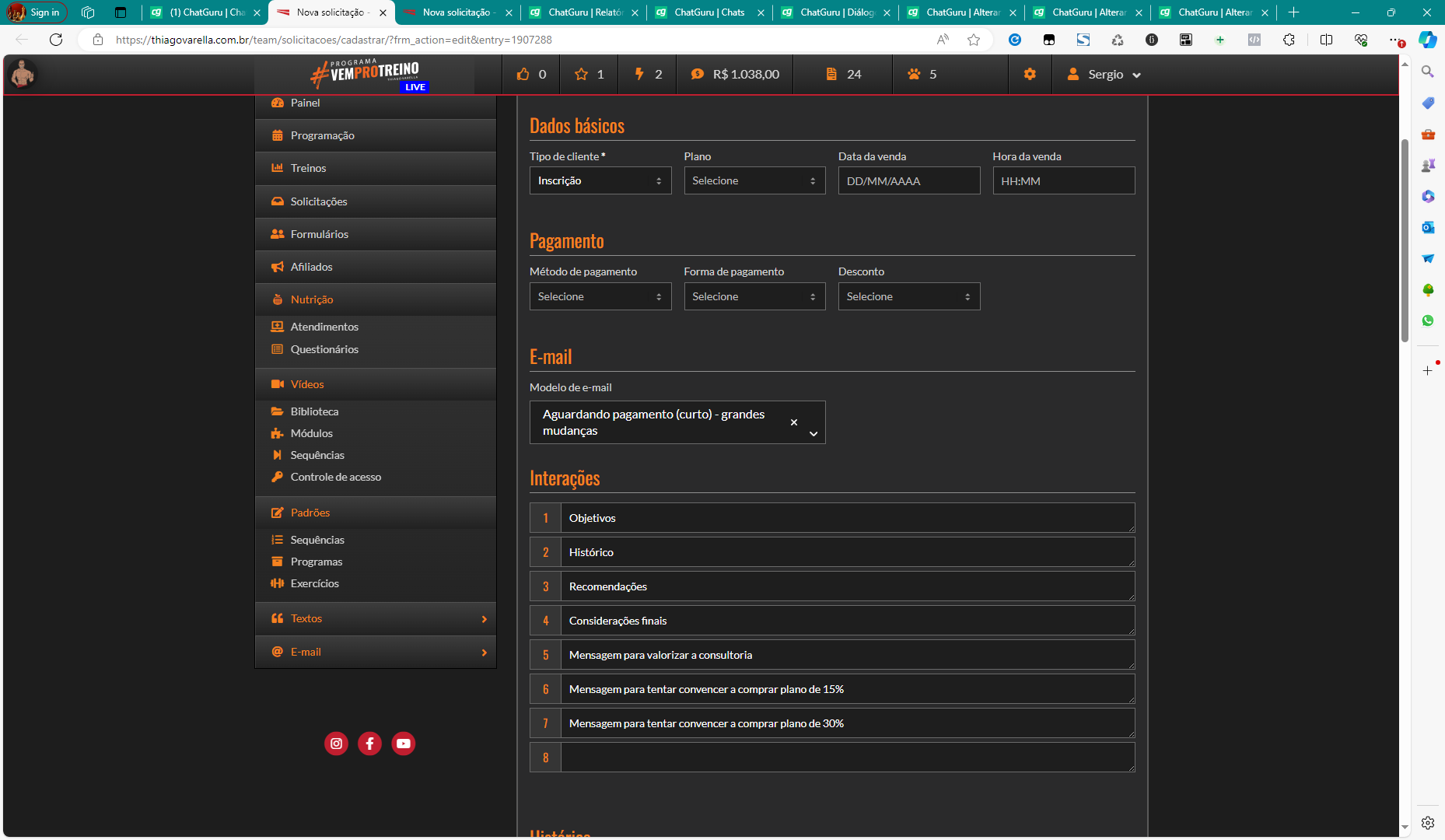Open the Tipo de cliente dropdown

[x=600, y=180]
